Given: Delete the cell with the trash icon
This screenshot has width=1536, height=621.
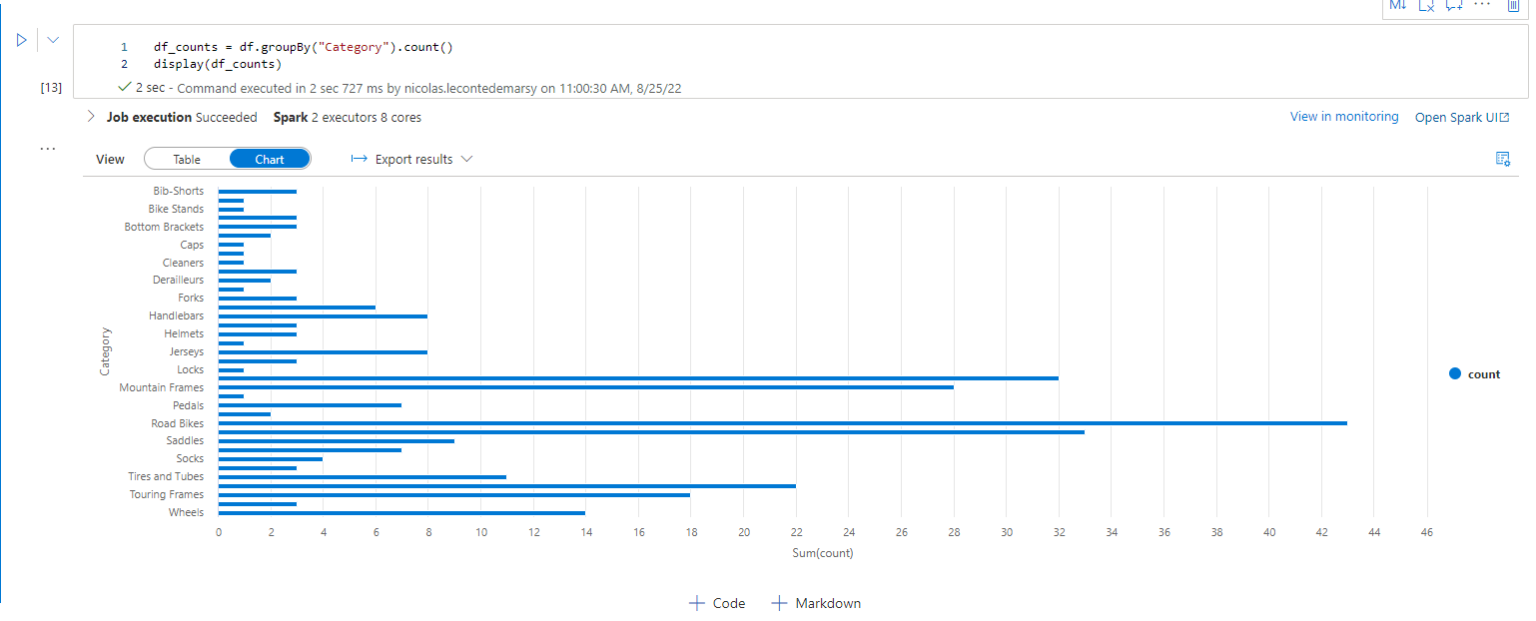Looking at the screenshot, I should tap(1513, 5).
